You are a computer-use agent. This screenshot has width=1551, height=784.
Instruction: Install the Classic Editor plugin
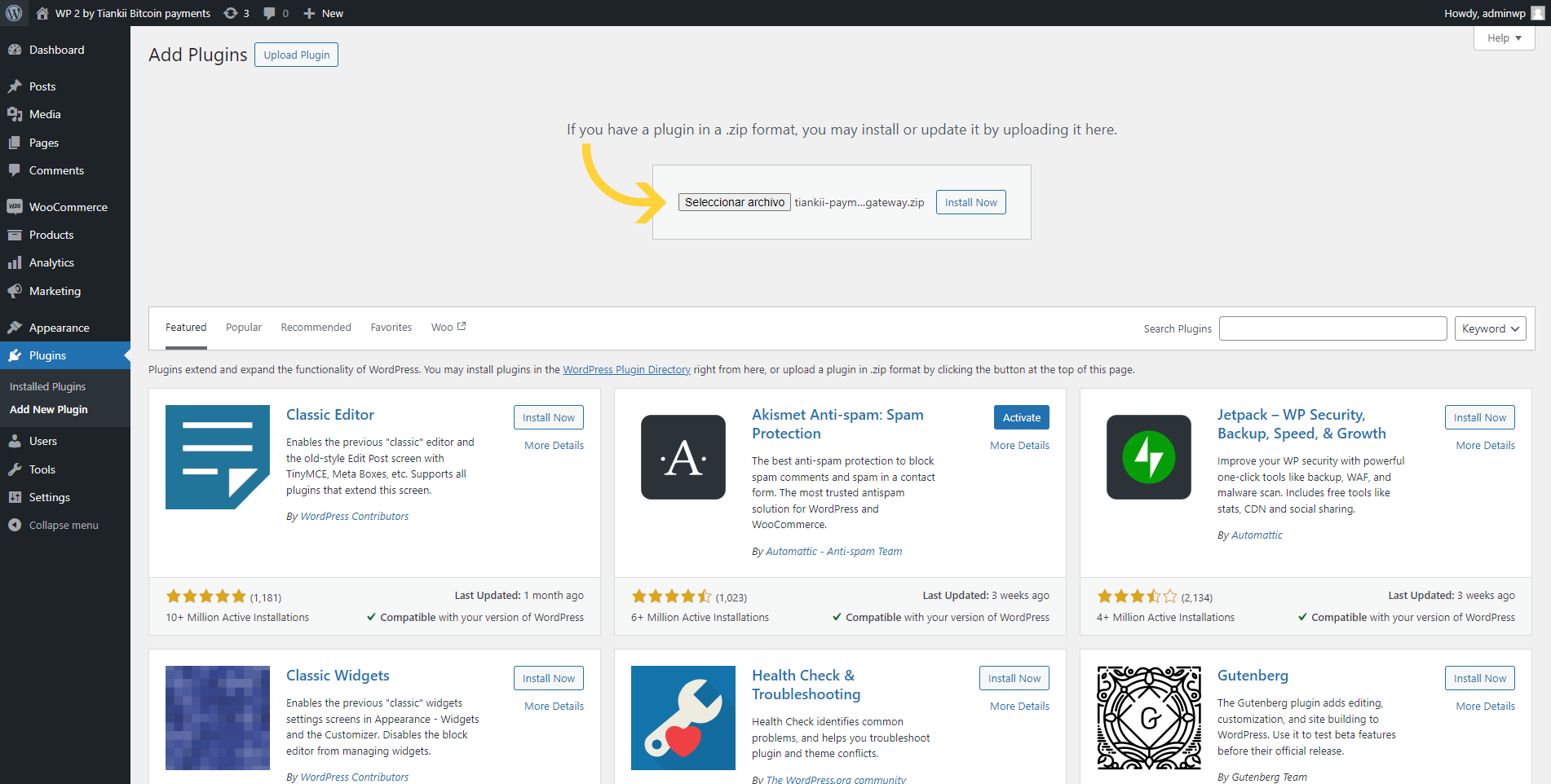click(x=549, y=417)
